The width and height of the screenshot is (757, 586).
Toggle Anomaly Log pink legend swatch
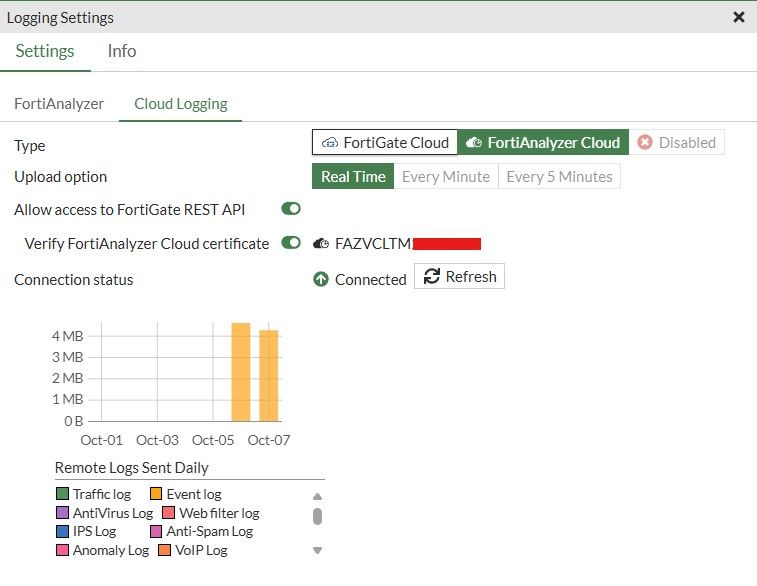tap(62, 550)
